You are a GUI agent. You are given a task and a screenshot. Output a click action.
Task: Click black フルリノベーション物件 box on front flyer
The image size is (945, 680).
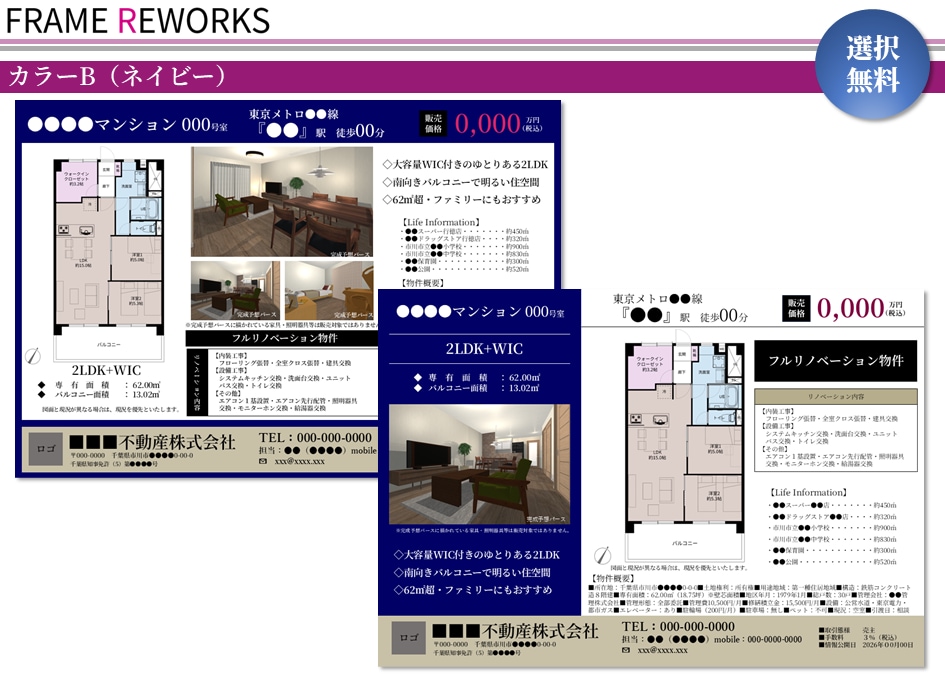point(835,360)
